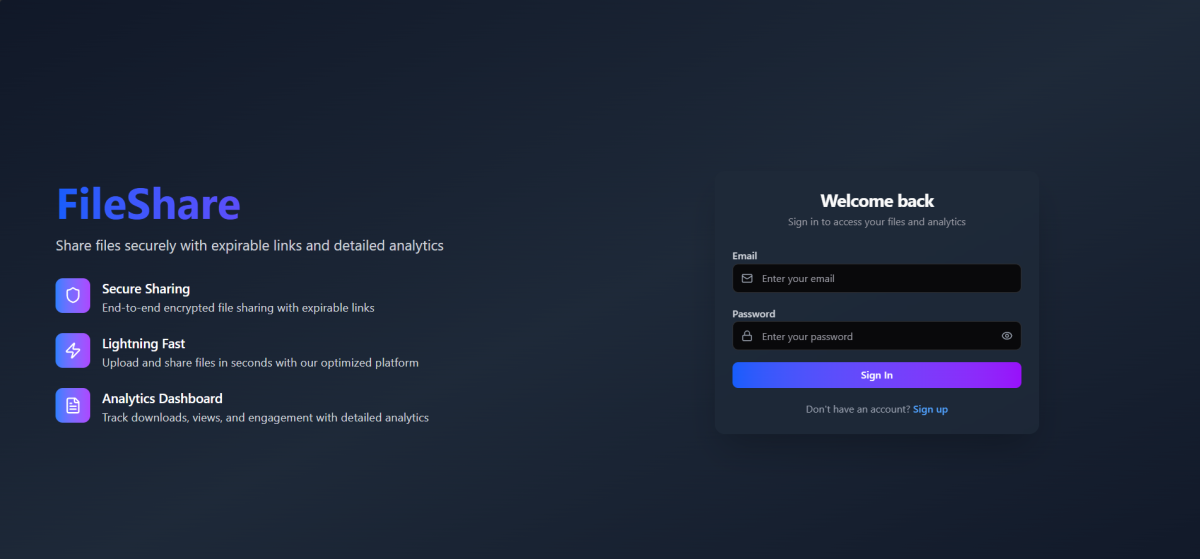Click the envelope icon in Email field
1200x559 pixels.
[x=747, y=279]
